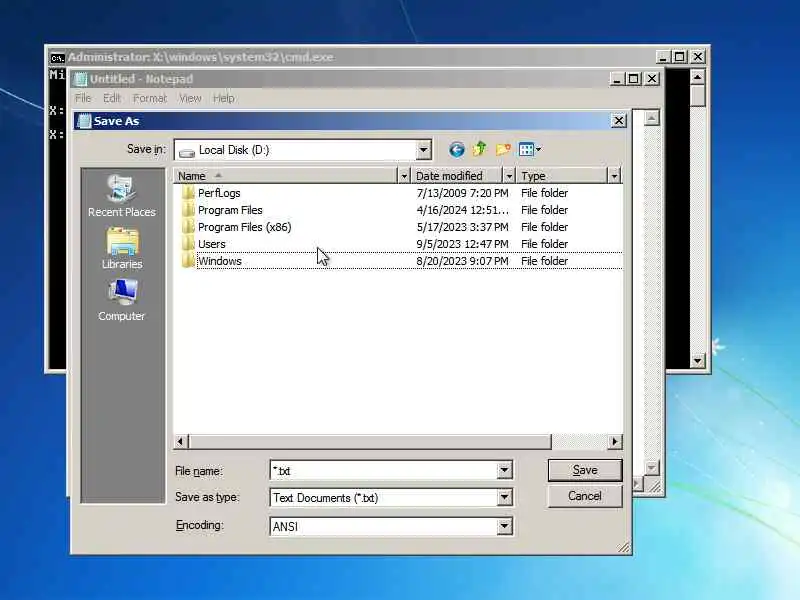Screen dimensions: 800x600
Task: Create a new folder with the toolbar icon
Action: click(x=503, y=149)
